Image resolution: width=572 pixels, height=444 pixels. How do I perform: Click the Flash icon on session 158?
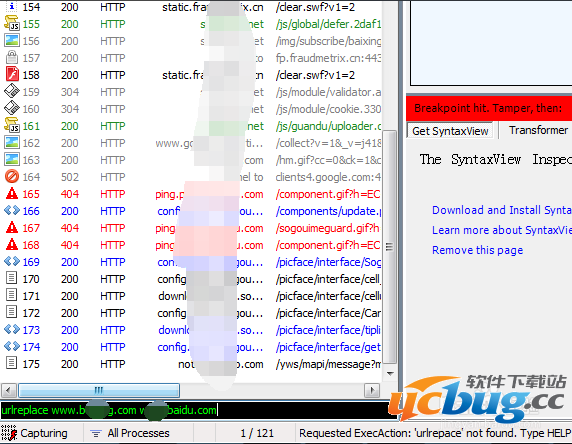(x=12, y=75)
